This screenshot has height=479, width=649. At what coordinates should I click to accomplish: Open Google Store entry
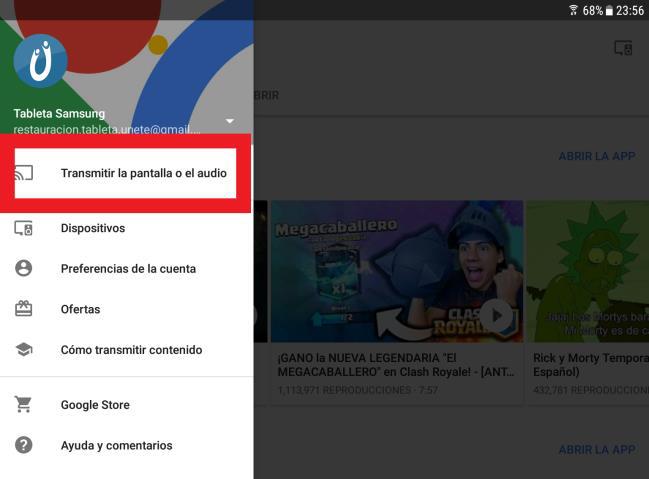127,405
